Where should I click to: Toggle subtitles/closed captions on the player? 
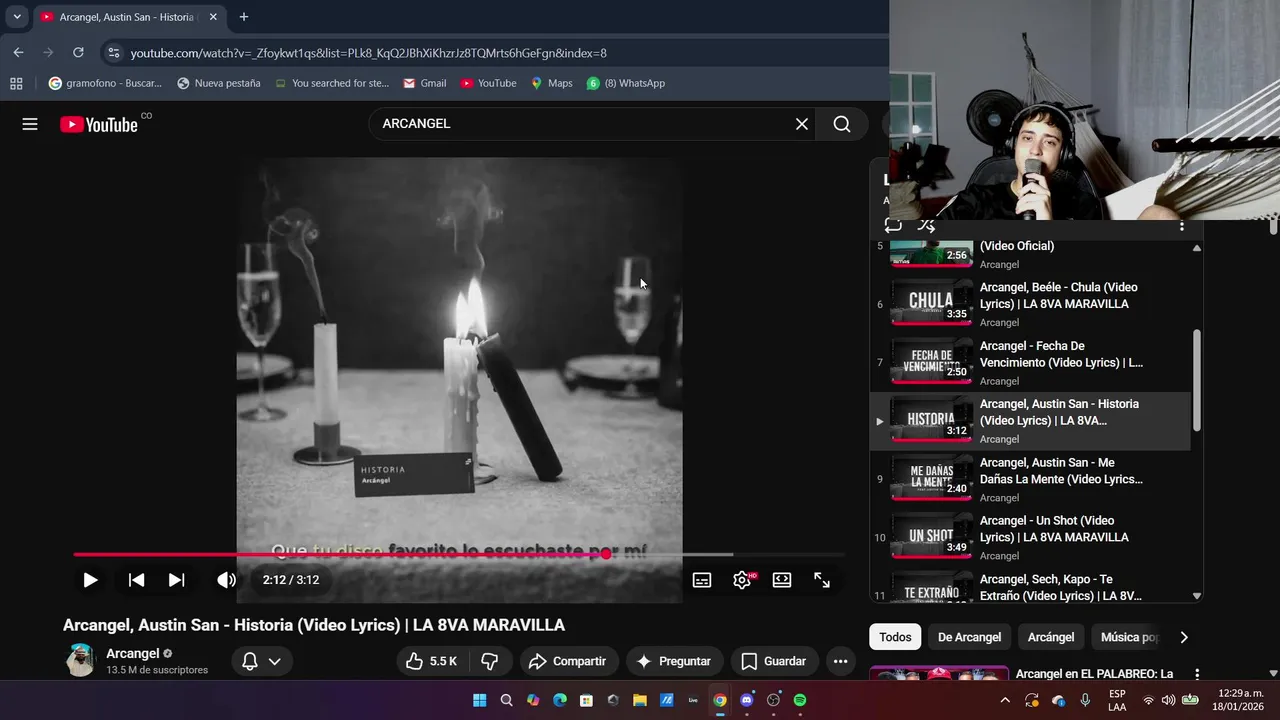pos(702,580)
